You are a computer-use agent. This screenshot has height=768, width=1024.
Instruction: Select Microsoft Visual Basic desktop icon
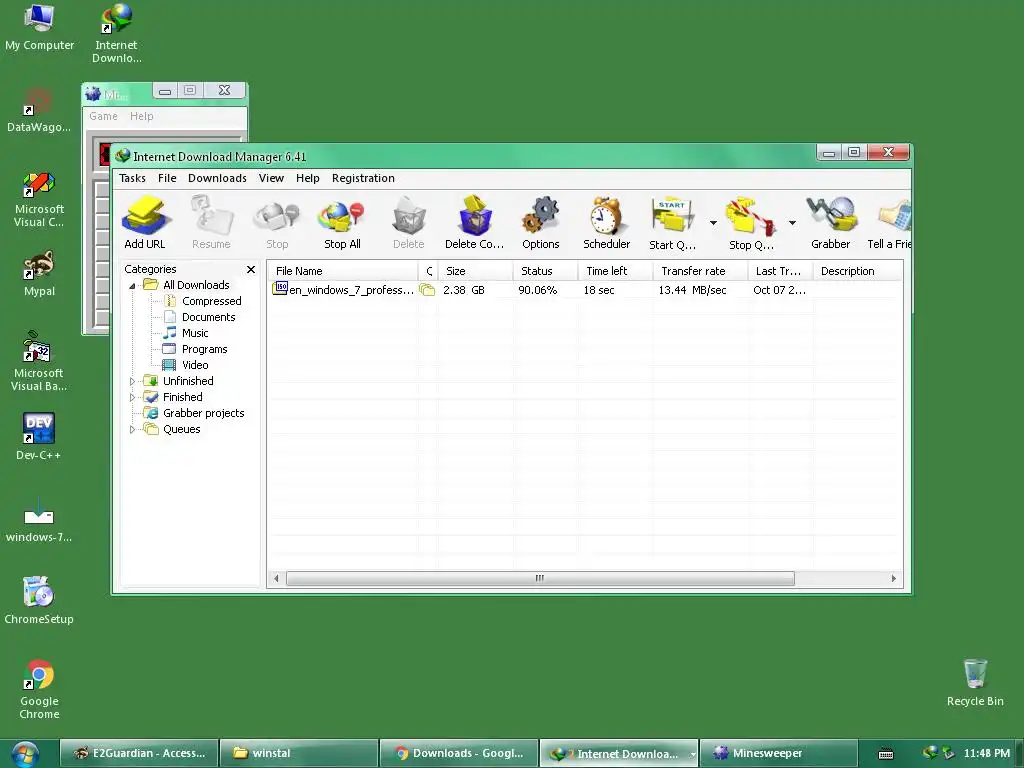point(39,361)
